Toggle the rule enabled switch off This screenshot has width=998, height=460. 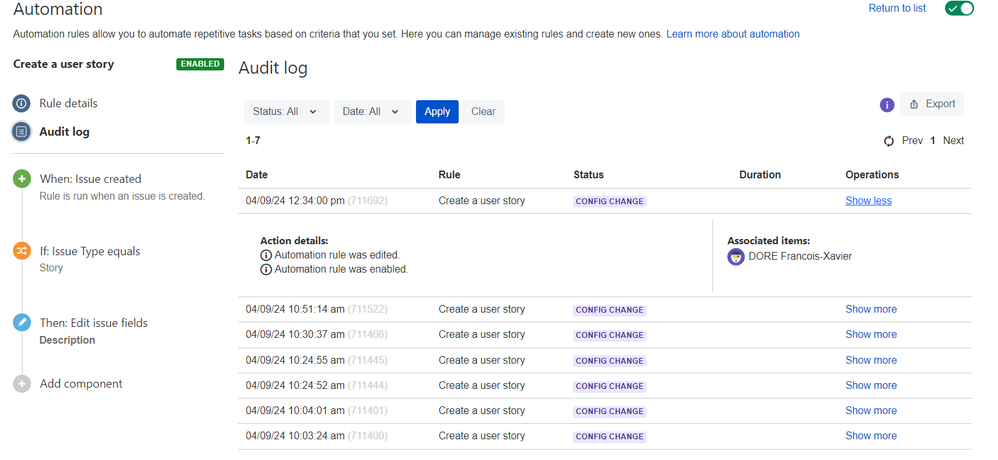(959, 8)
